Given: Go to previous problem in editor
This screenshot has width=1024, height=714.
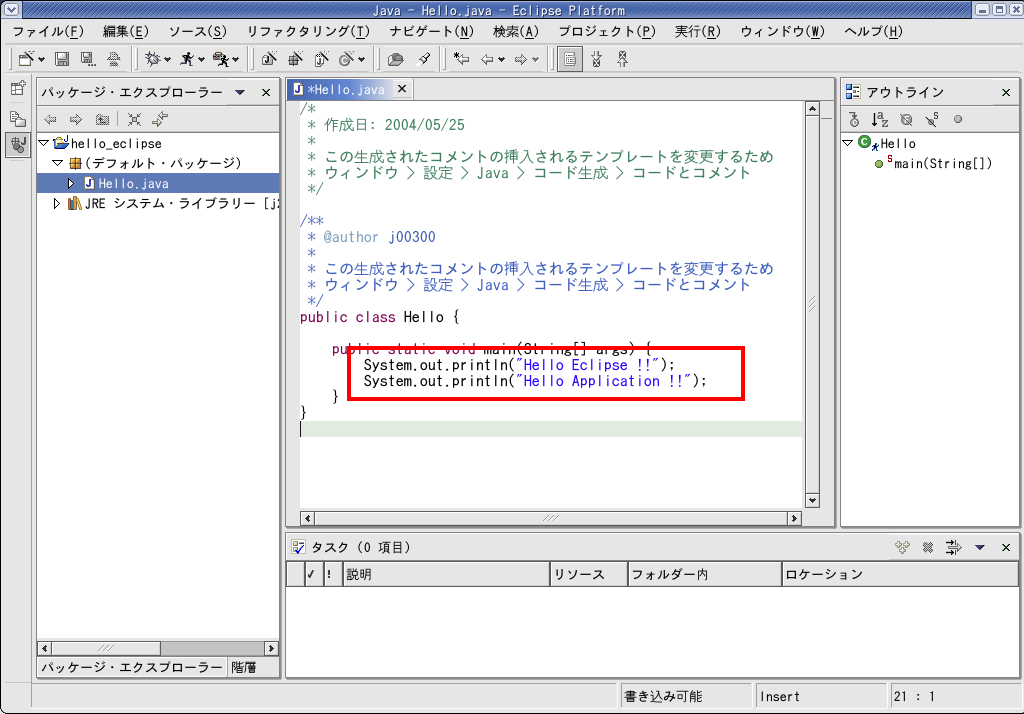Looking at the screenshot, I should point(622,59).
